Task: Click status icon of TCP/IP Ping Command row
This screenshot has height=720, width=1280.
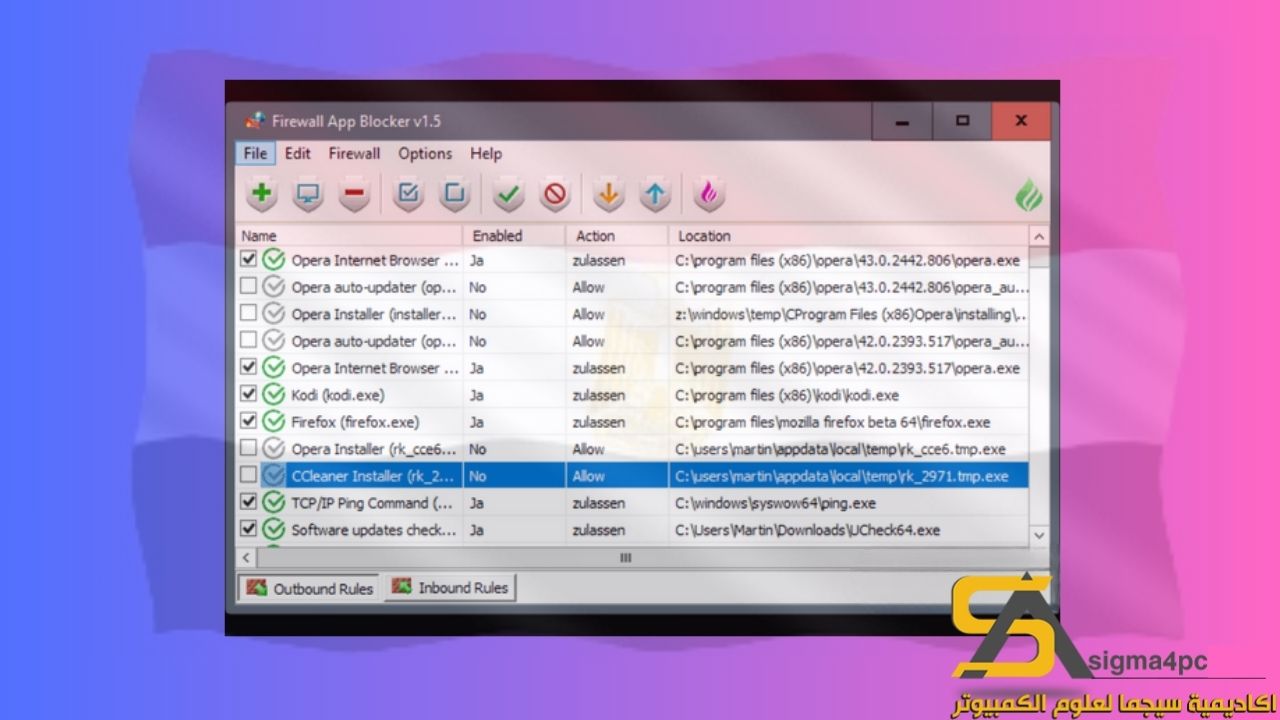Action: pos(274,503)
